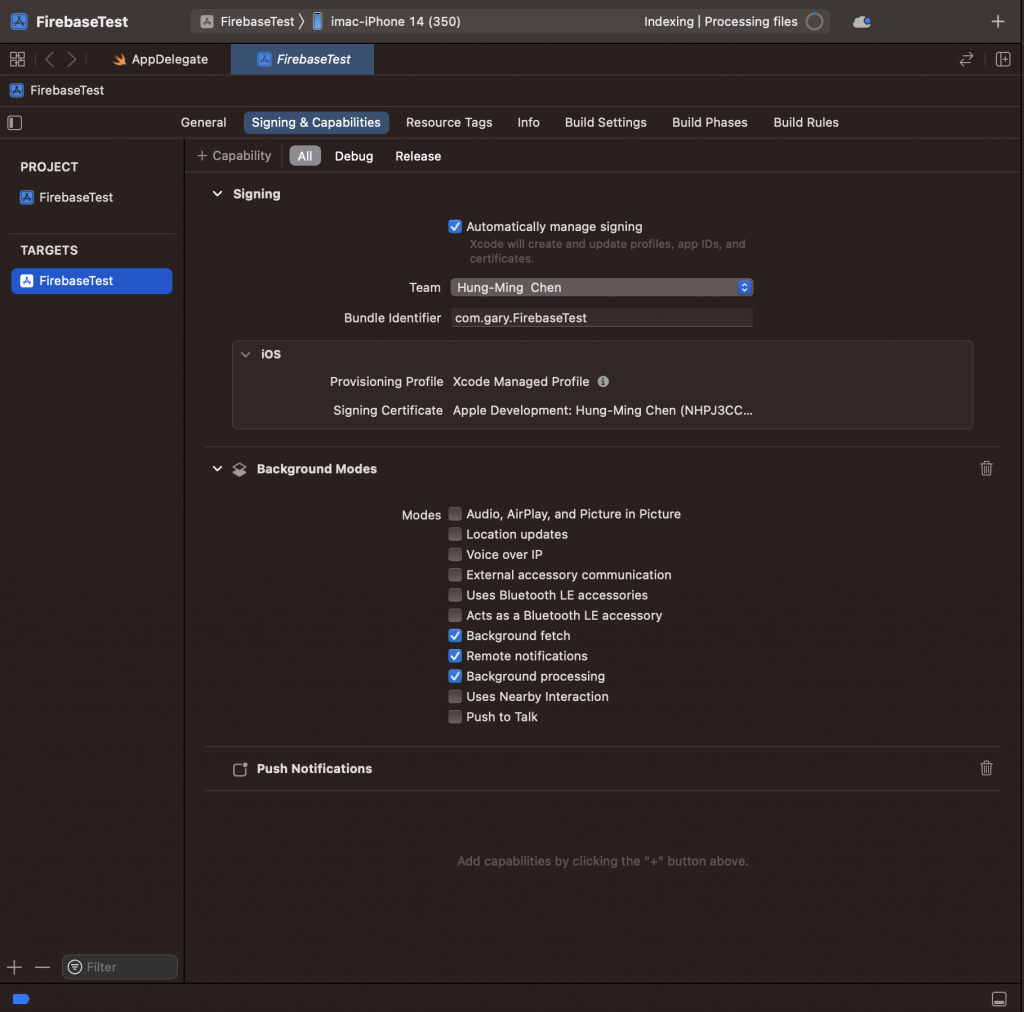This screenshot has width=1024, height=1012.
Task: Click the Provisioning Profile info icon
Action: [x=603, y=381]
